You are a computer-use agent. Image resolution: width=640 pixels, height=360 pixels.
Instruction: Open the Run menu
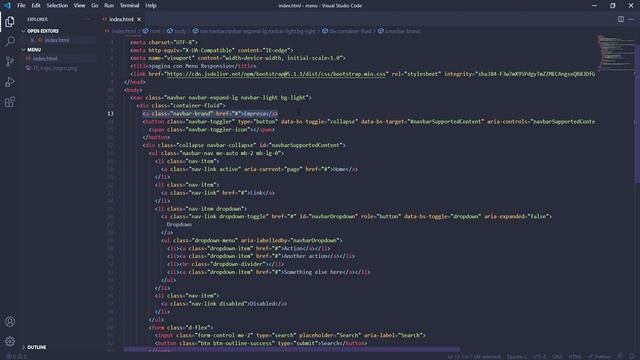coord(109,6)
